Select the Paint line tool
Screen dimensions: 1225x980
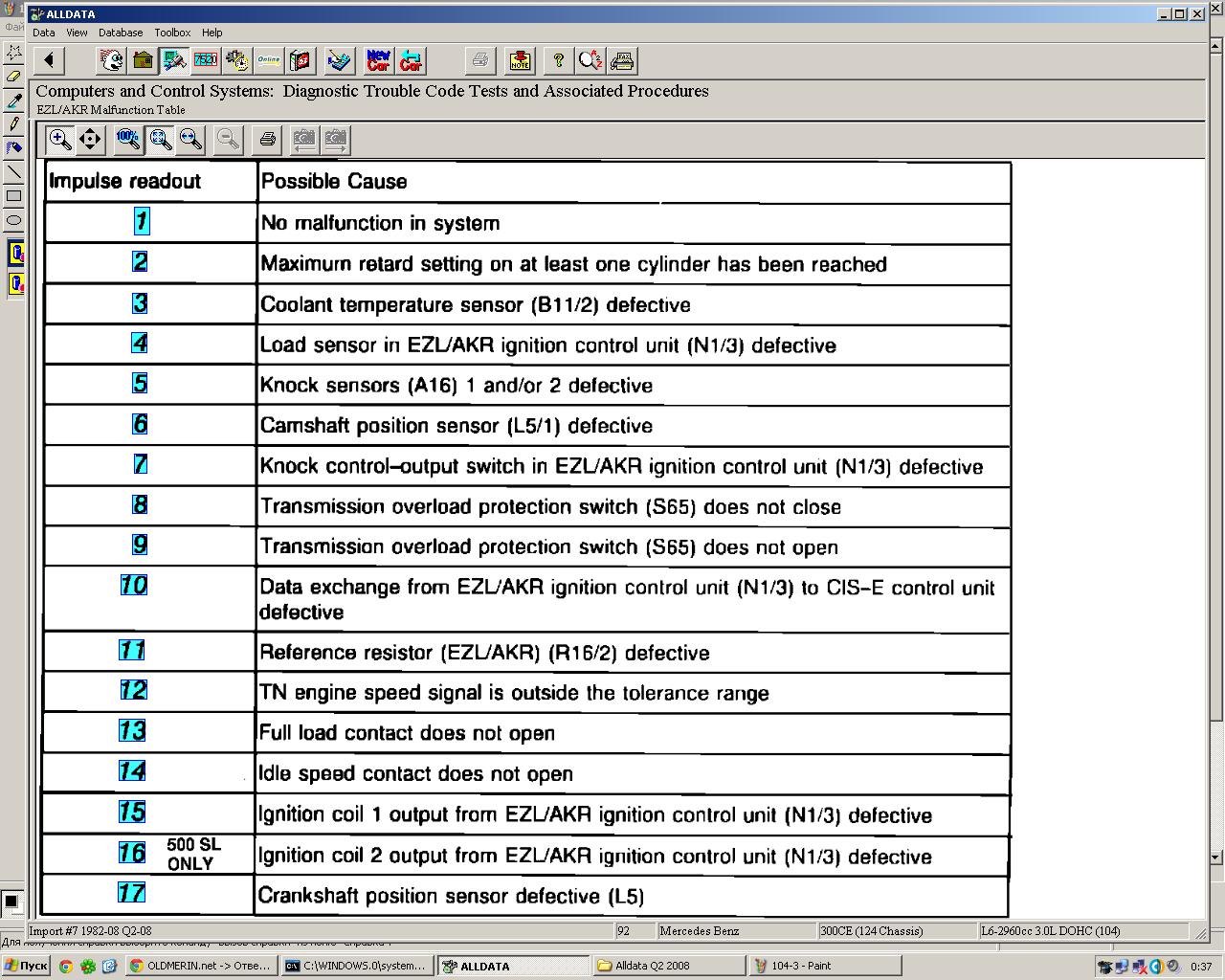click(x=13, y=172)
